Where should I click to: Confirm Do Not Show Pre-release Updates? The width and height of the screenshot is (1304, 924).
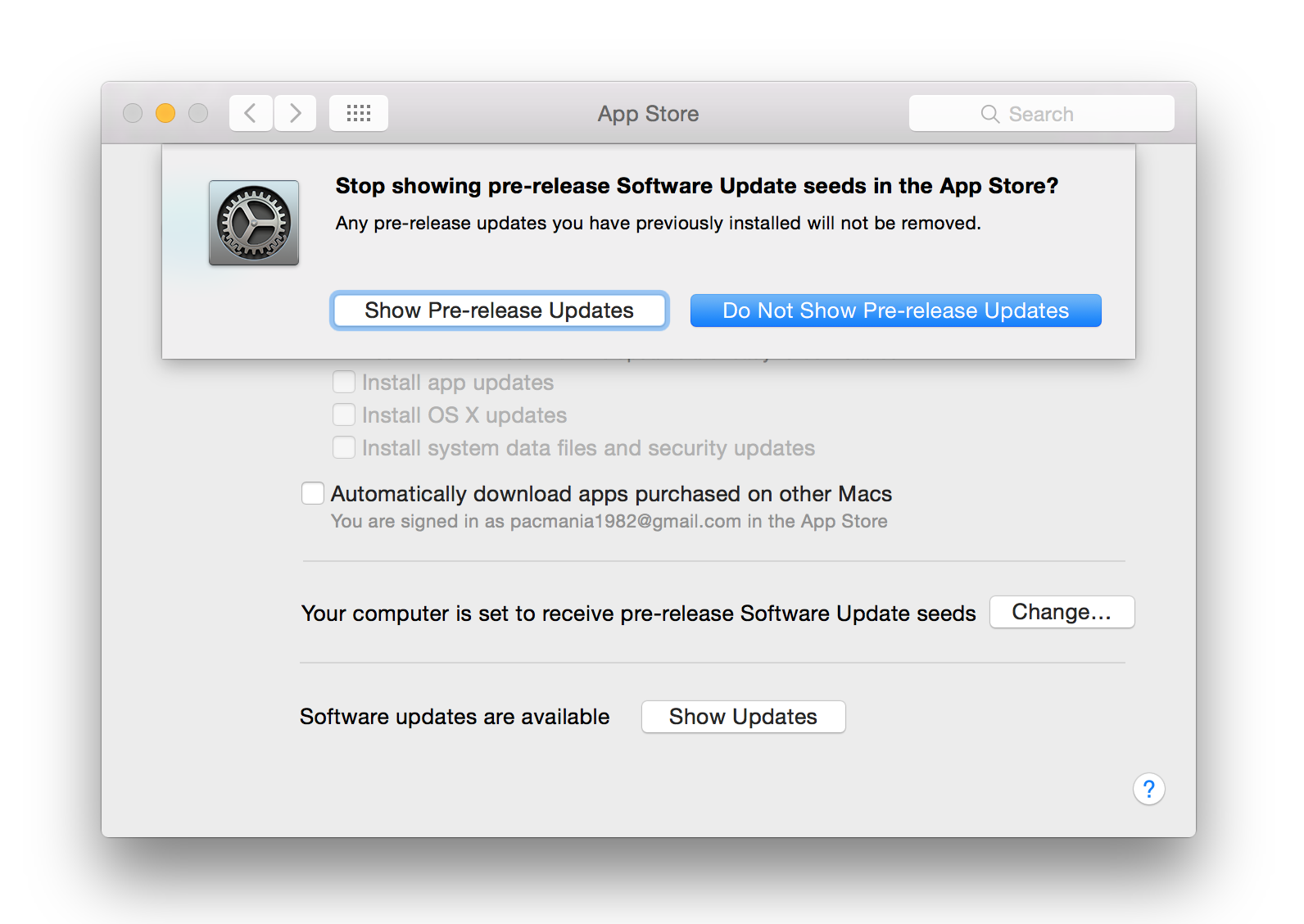(895, 310)
